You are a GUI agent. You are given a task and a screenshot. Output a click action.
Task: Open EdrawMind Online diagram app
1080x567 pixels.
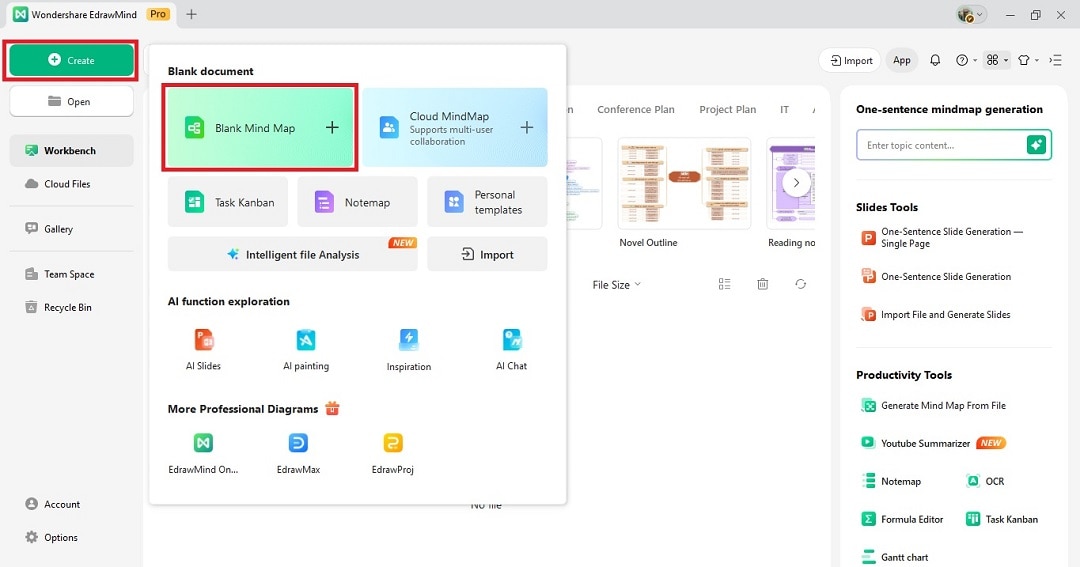(x=203, y=453)
